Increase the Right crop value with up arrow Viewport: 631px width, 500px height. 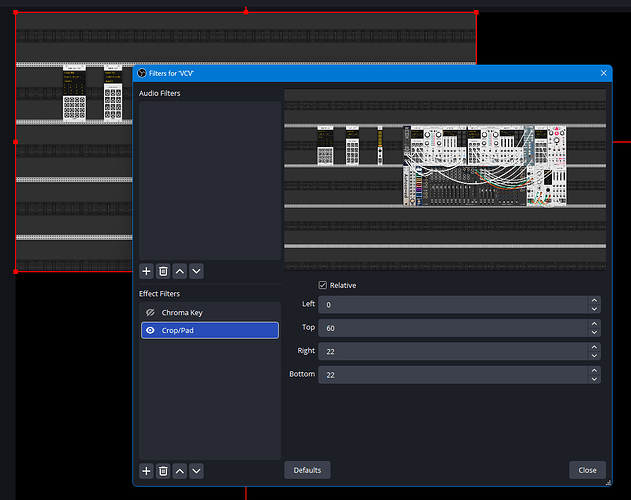coord(594,347)
